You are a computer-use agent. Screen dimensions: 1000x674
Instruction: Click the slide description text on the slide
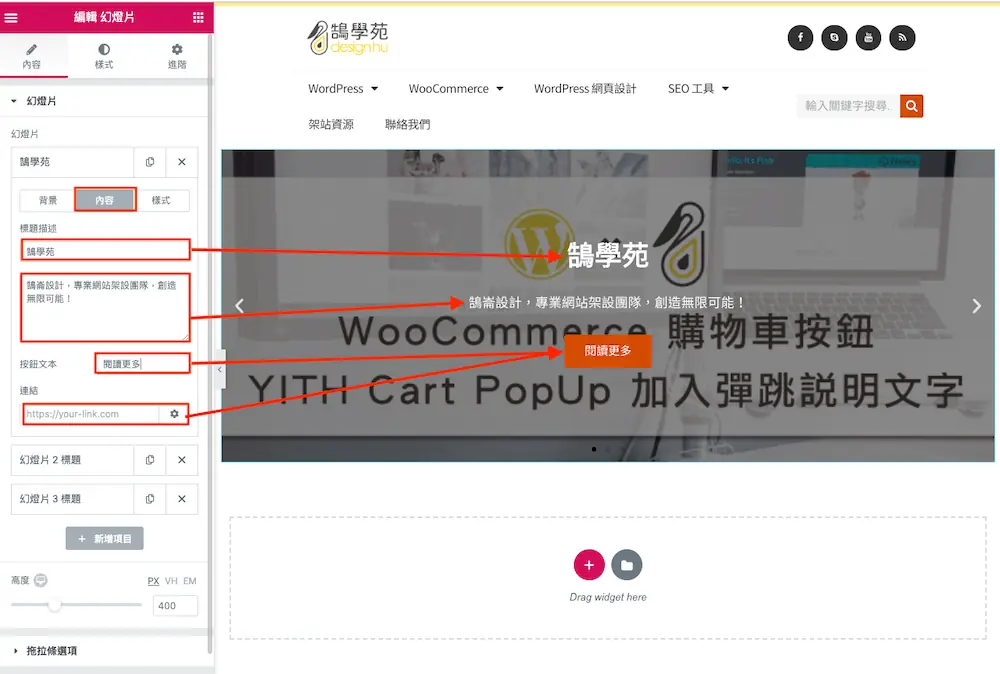[606, 302]
